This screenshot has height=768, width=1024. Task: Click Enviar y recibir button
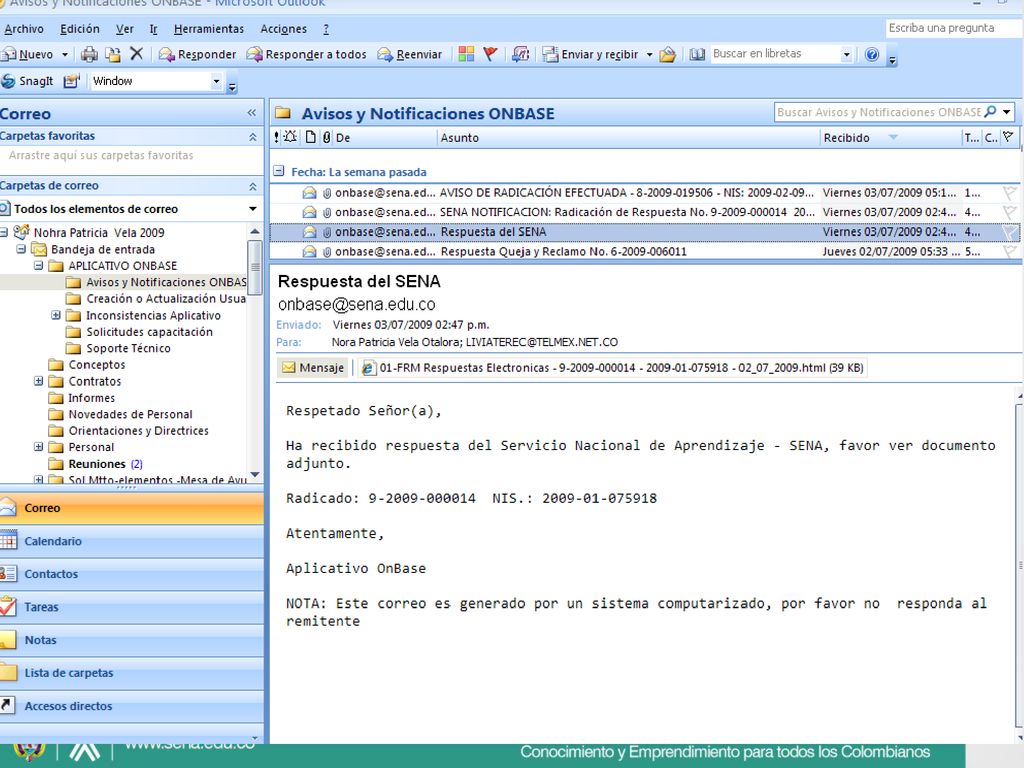pos(591,54)
